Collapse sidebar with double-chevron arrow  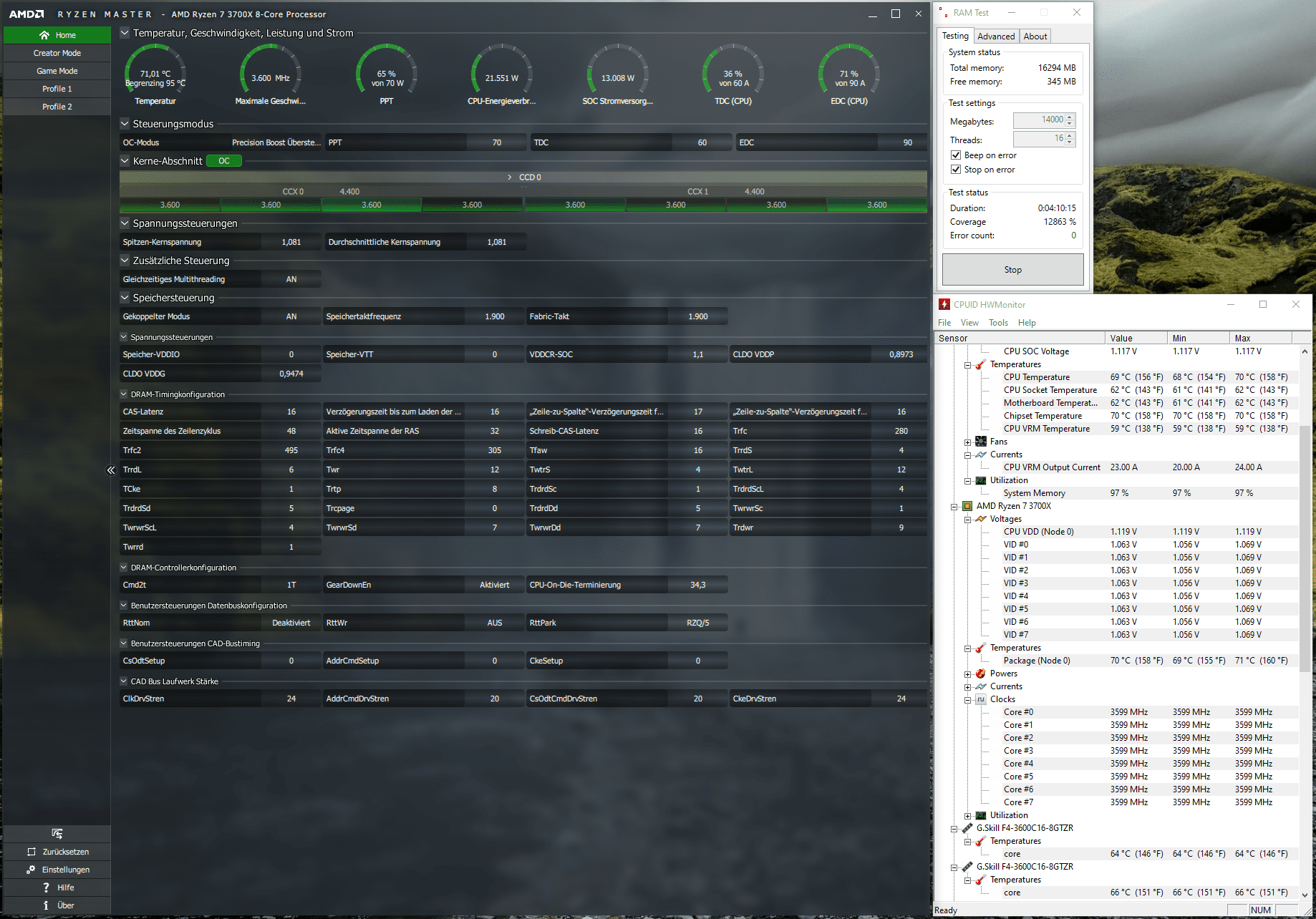111,470
